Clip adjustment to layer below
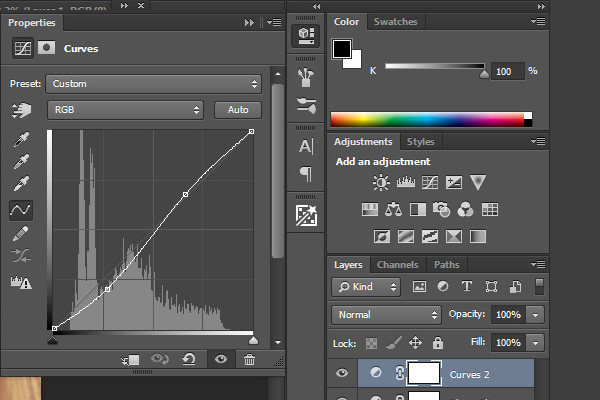This screenshot has width=600, height=400. pyautogui.click(x=130, y=360)
